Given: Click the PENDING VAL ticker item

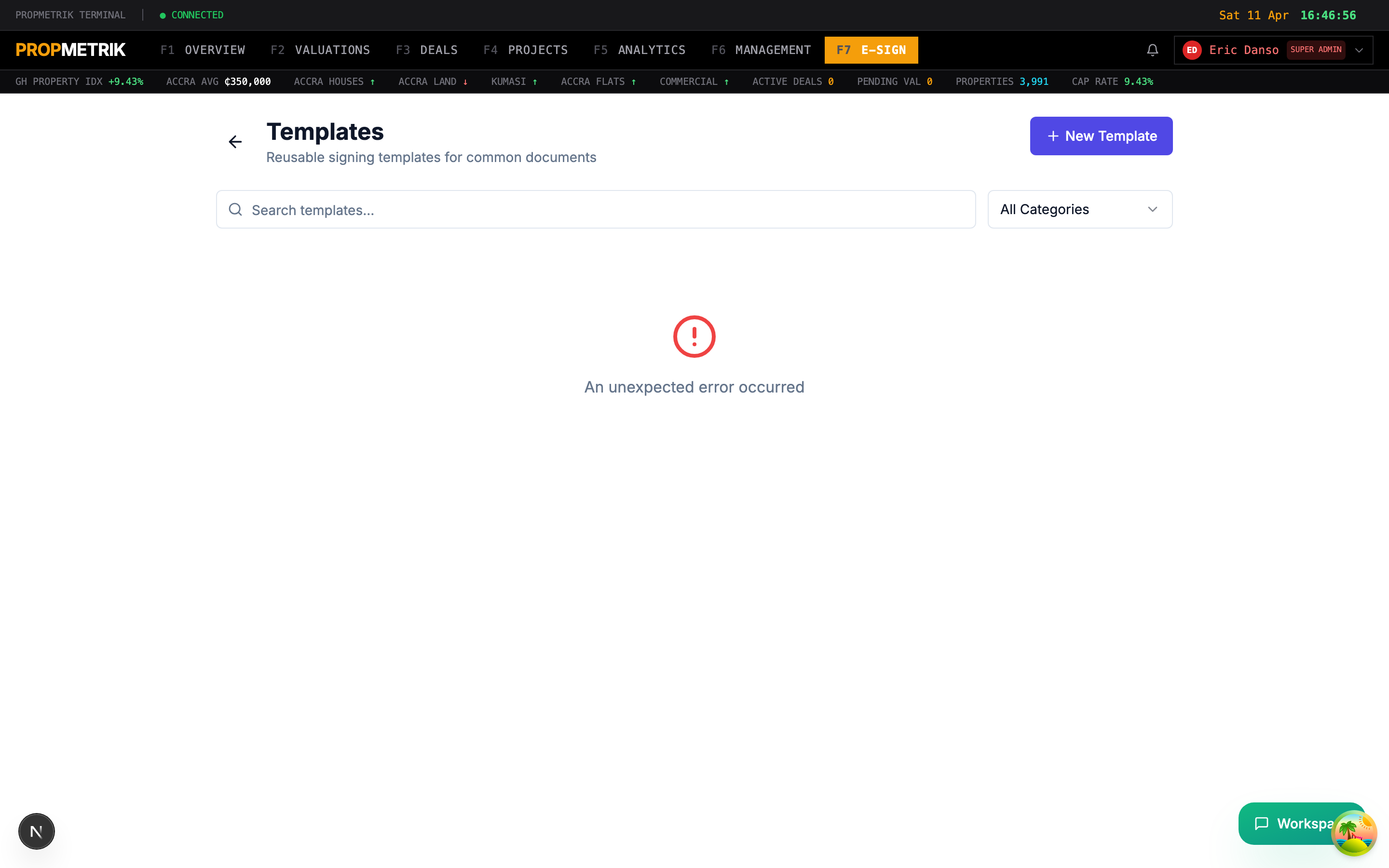Looking at the screenshot, I should [x=894, y=81].
